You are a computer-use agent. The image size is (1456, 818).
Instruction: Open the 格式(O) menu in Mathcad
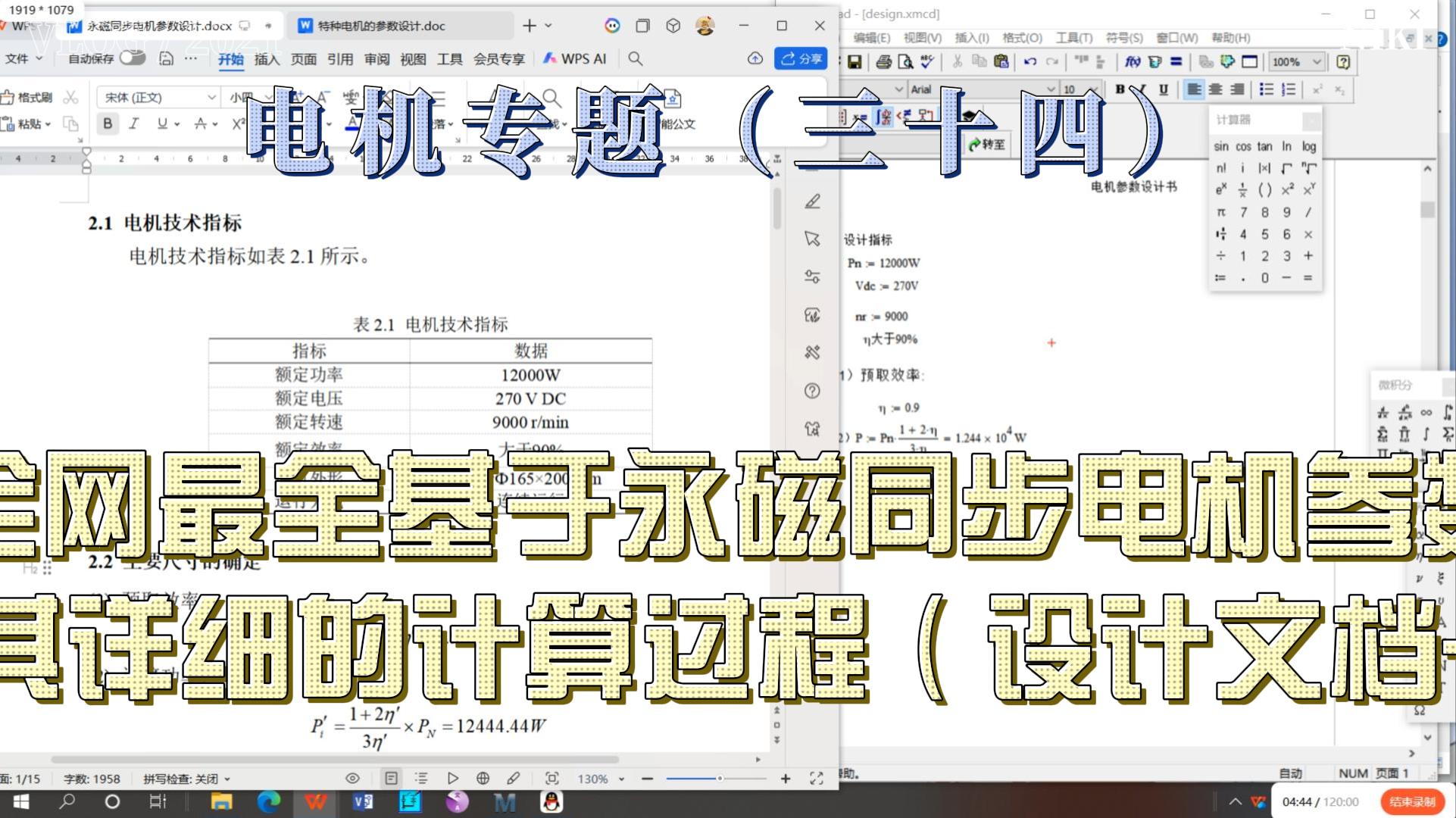tap(1022, 37)
